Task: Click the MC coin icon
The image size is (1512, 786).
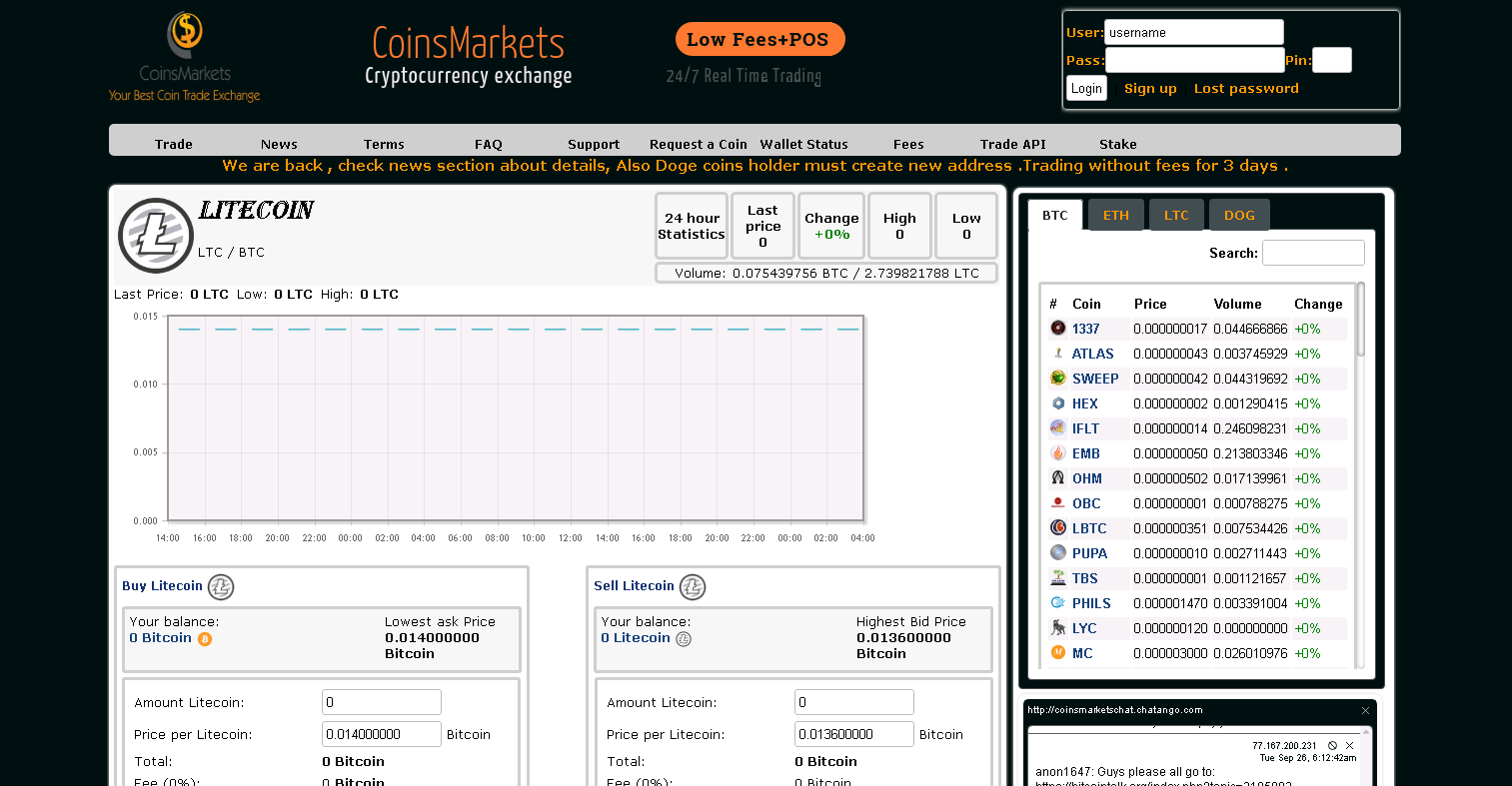Action: point(1058,652)
